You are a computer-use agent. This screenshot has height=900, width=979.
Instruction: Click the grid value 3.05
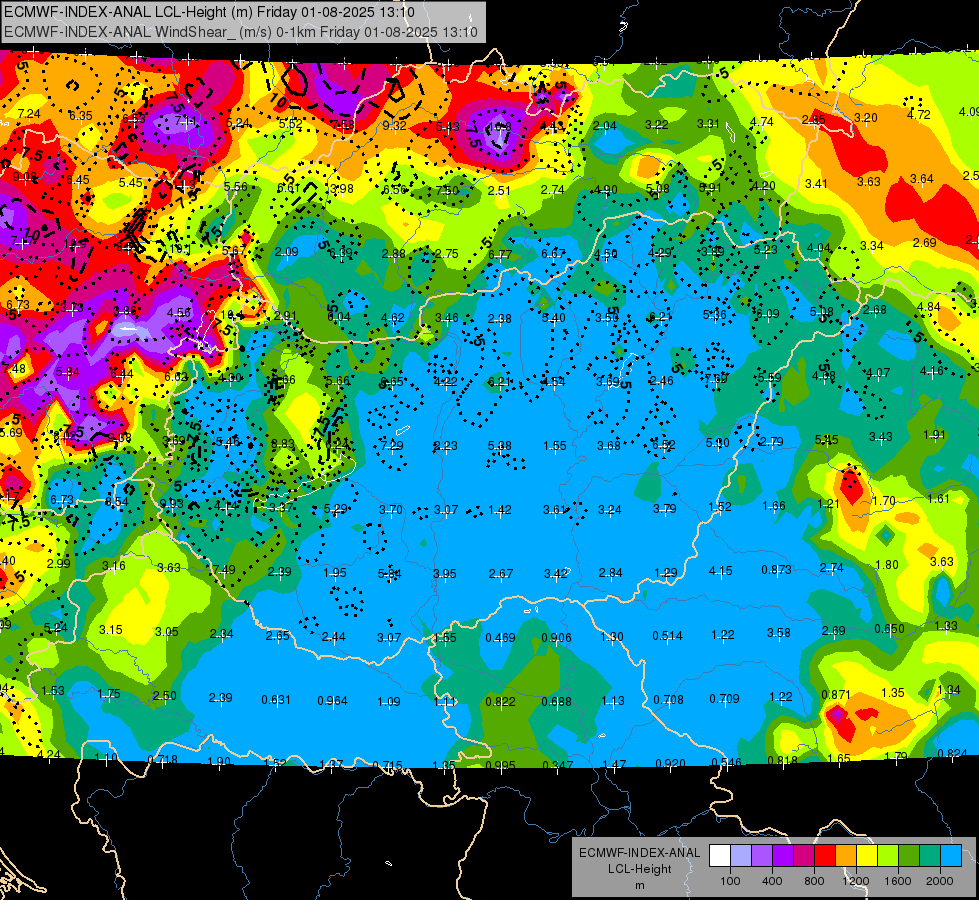pos(167,631)
